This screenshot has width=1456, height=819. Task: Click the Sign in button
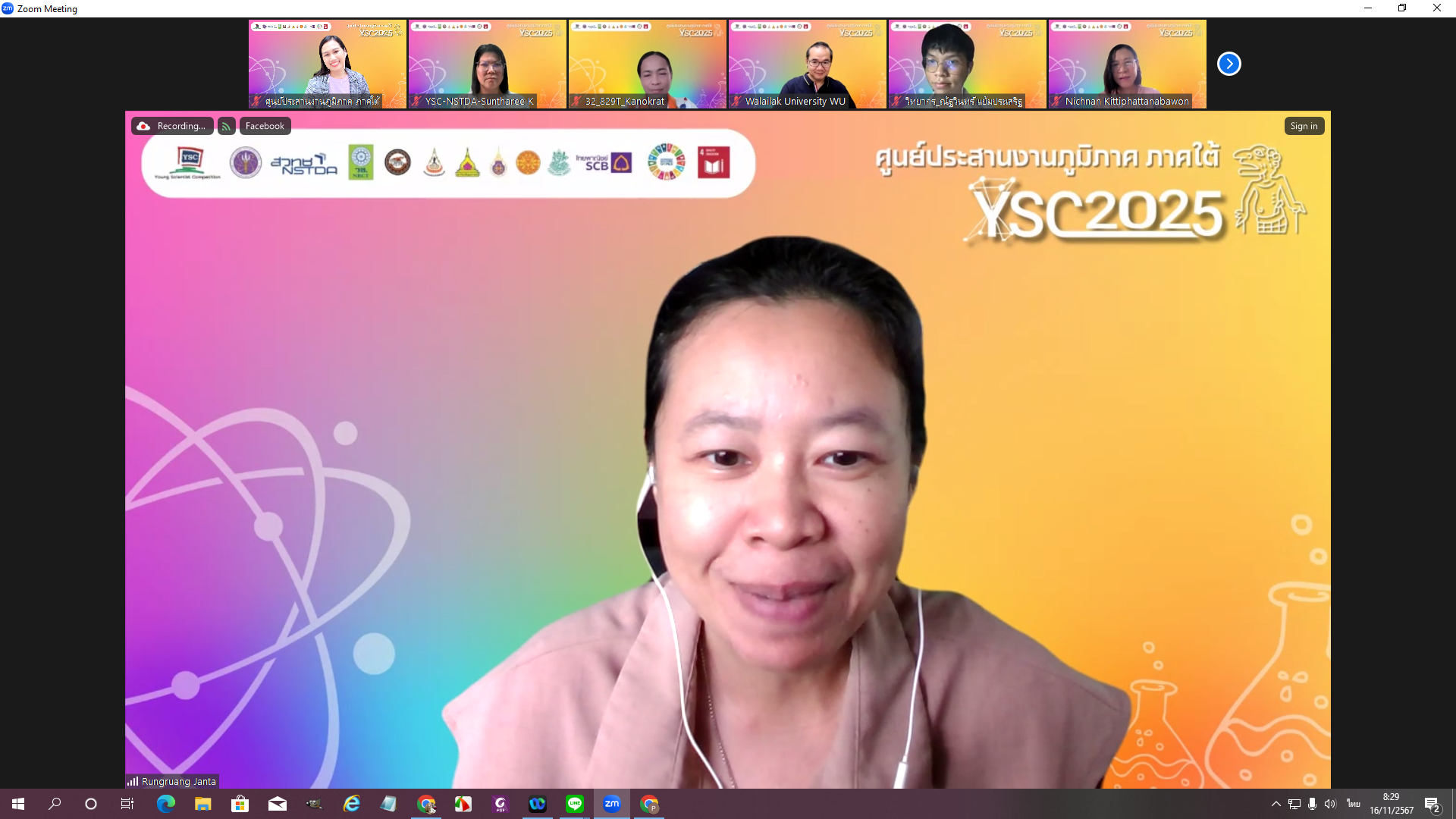1304,126
